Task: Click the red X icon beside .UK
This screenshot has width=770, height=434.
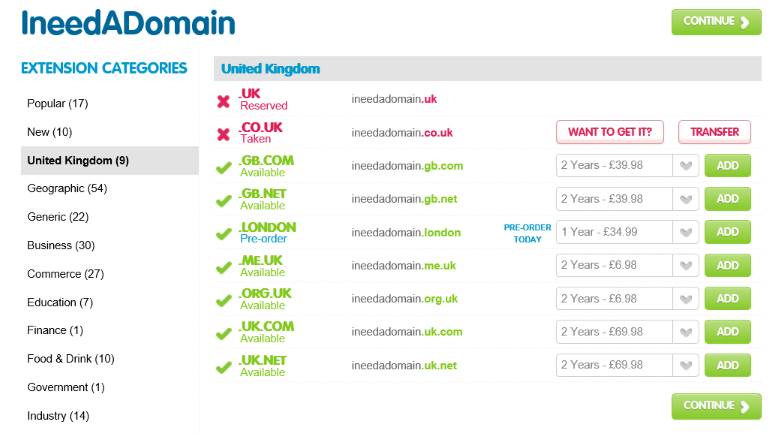Action: [x=224, y=100]
